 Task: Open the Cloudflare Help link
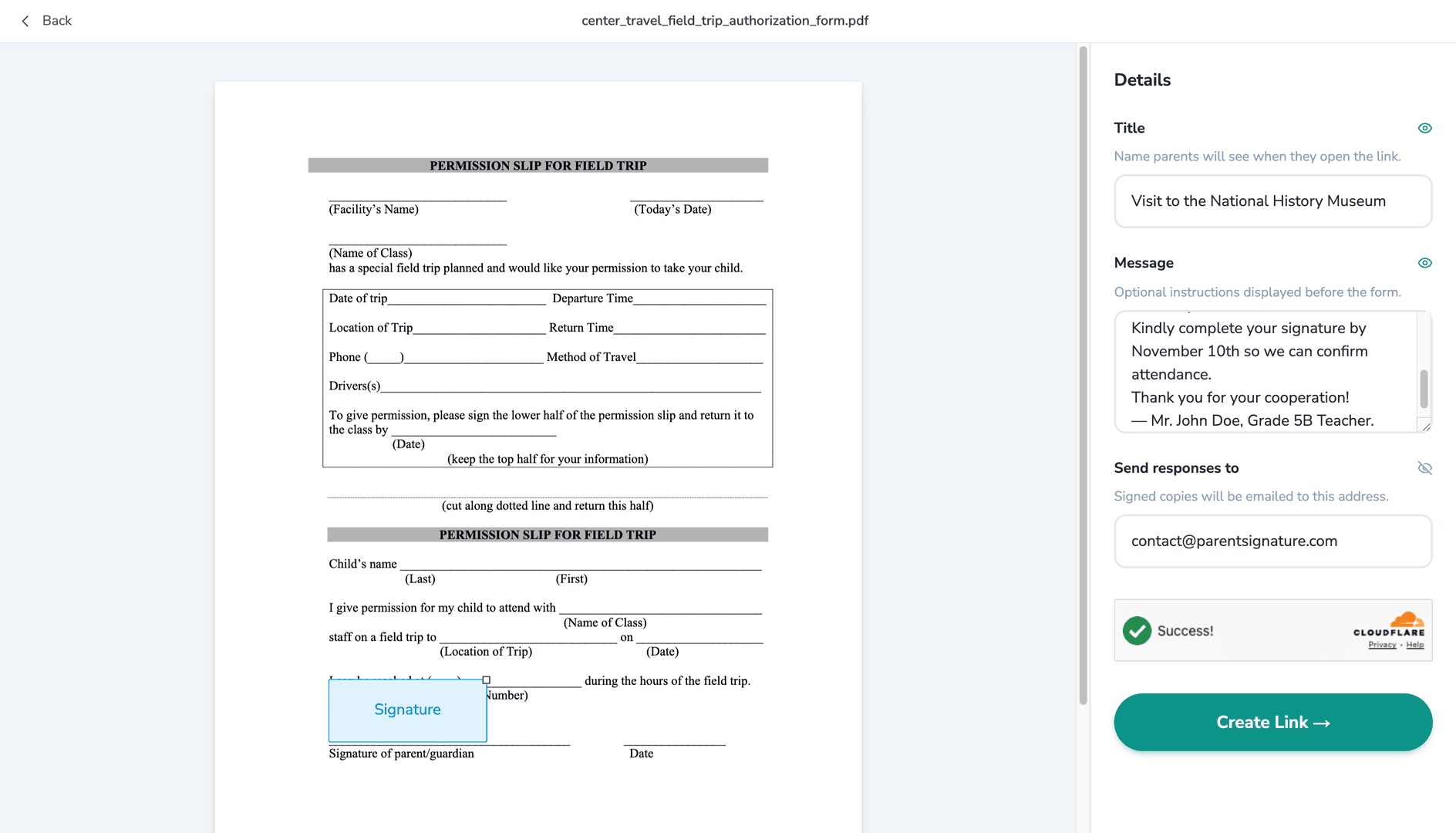[1414, 645]
